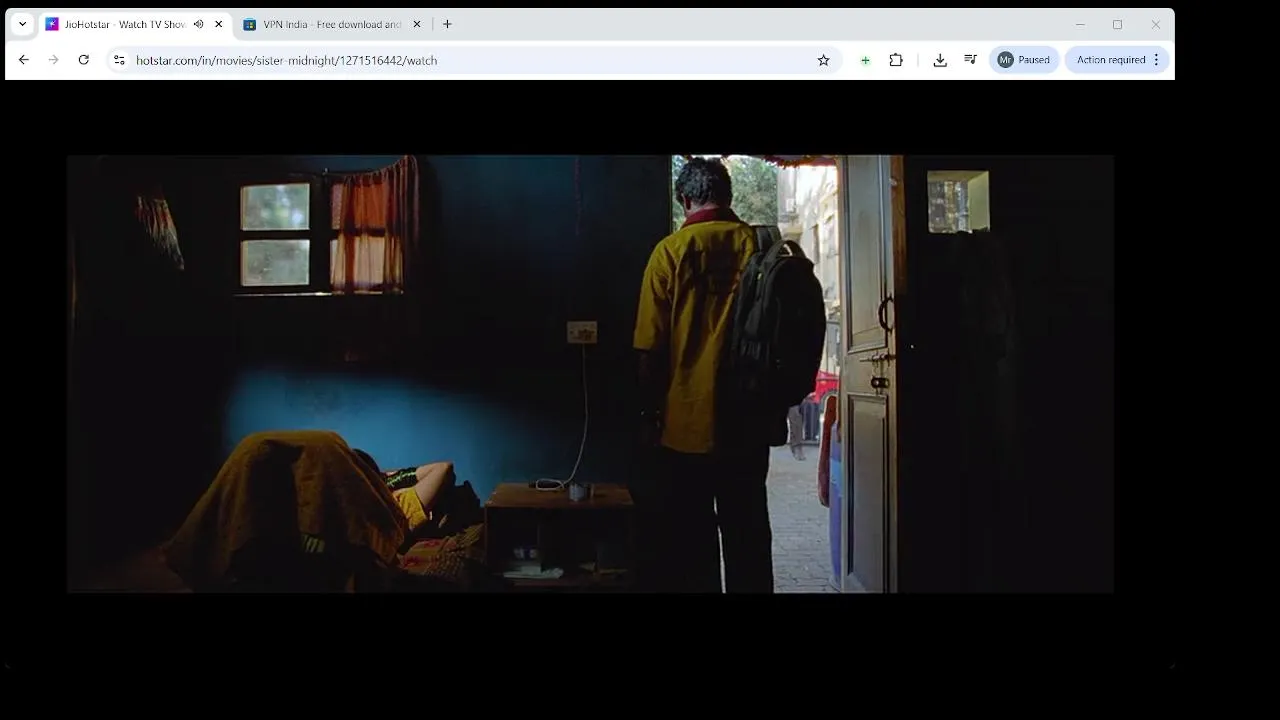
Task: View site information icon in address bar
Action: [x=119, y=60]
